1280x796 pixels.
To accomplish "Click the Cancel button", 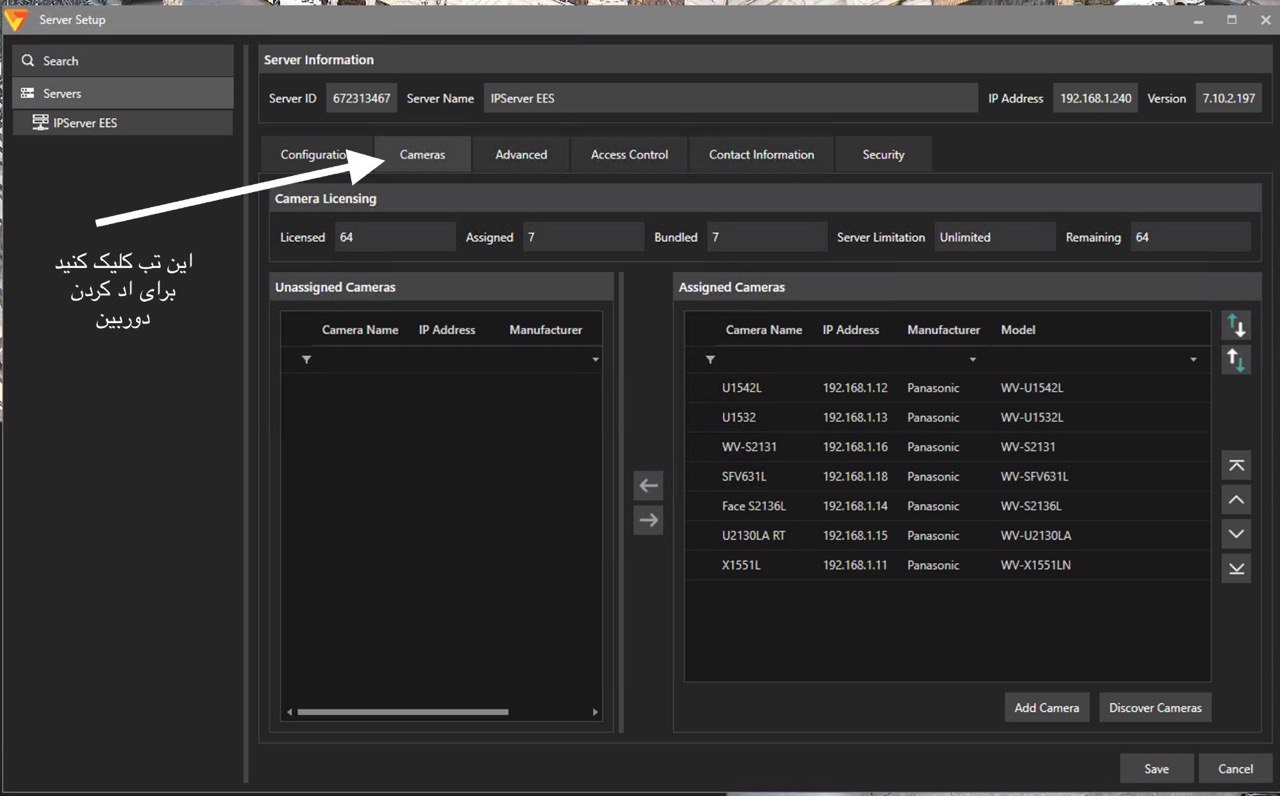I will tap(1235, 768).
